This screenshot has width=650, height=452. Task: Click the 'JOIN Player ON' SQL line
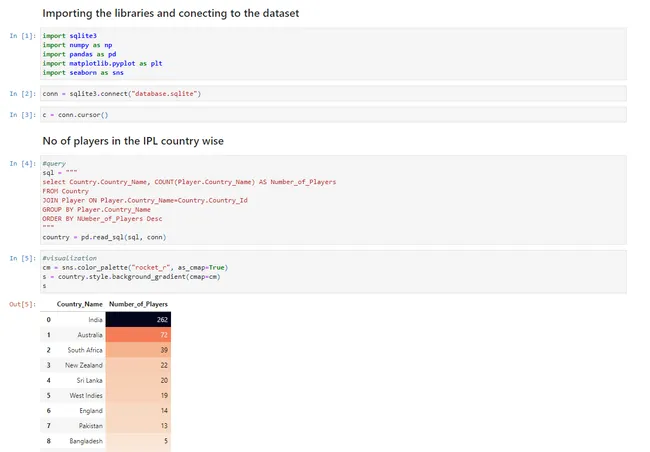pyautogui.click(x=145, y=200)
